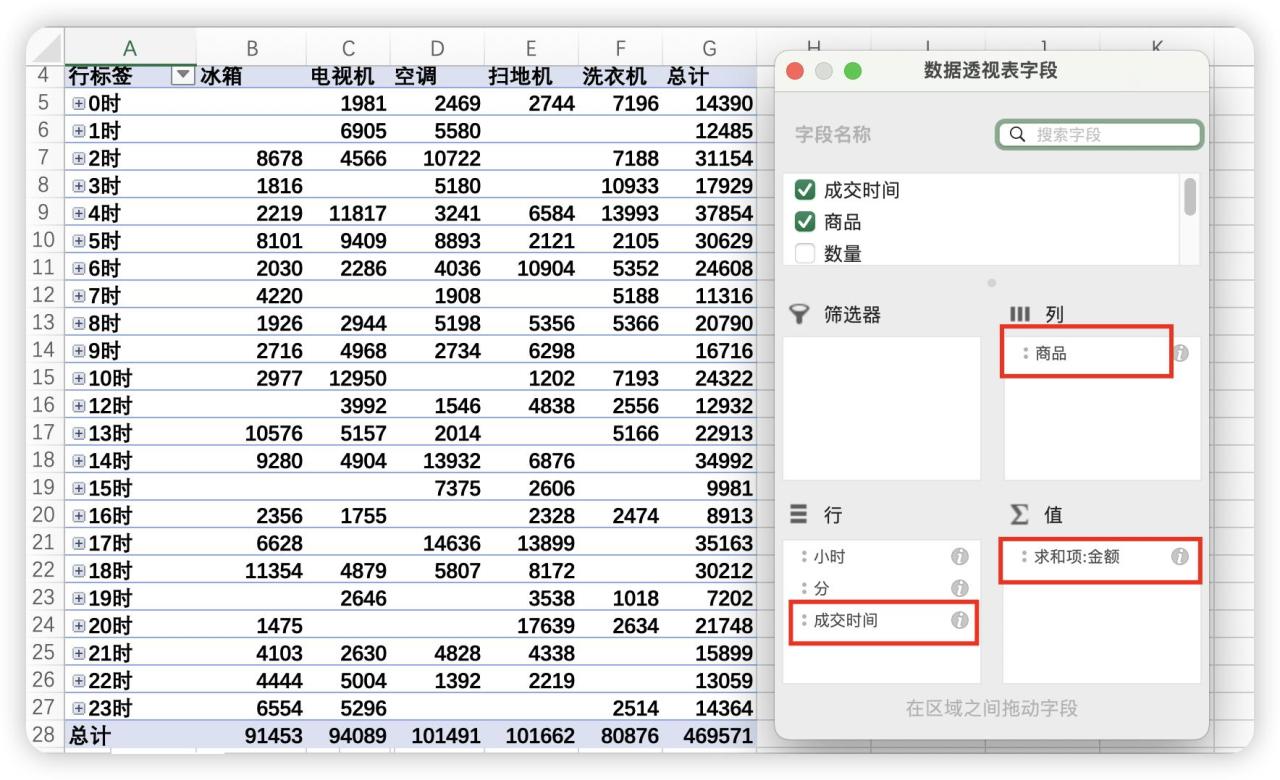This screenshot has width=1280, height=780.
Task: Select column G header
Action: pos(709,47)
